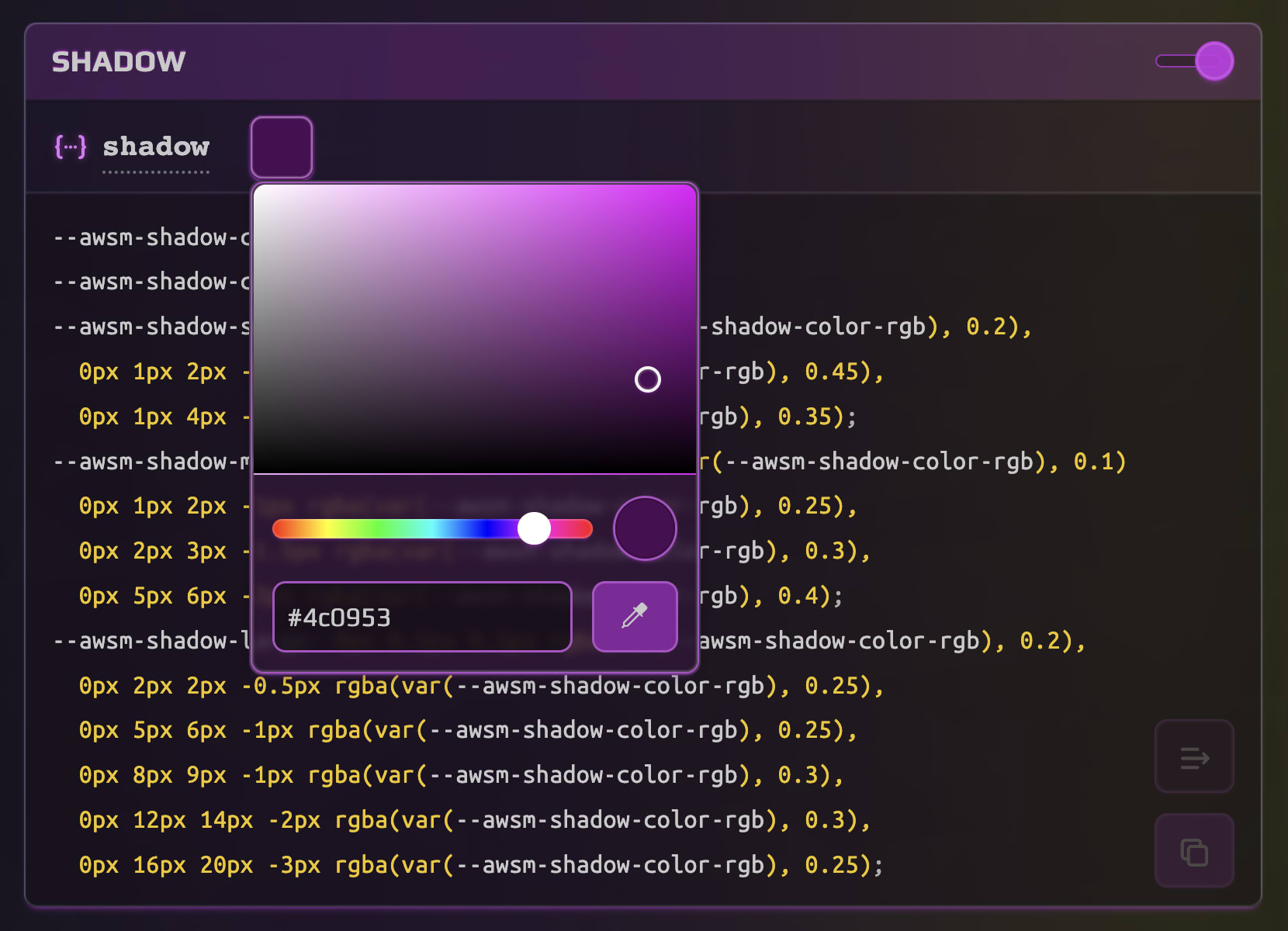Open the shadow color swatch beside label
Viewport: 1288px width, 931px height.
pyautogui.click(x=282, y=147)
